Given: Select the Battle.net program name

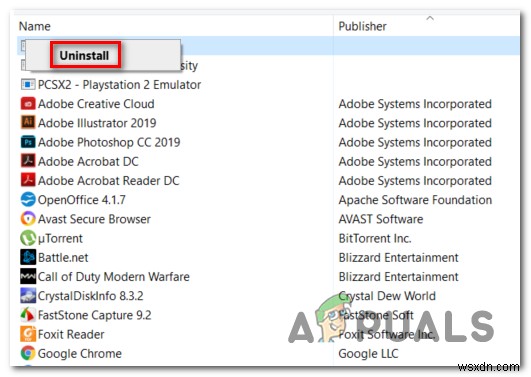Looking at the screenshot, I should (x=63, y=258).
